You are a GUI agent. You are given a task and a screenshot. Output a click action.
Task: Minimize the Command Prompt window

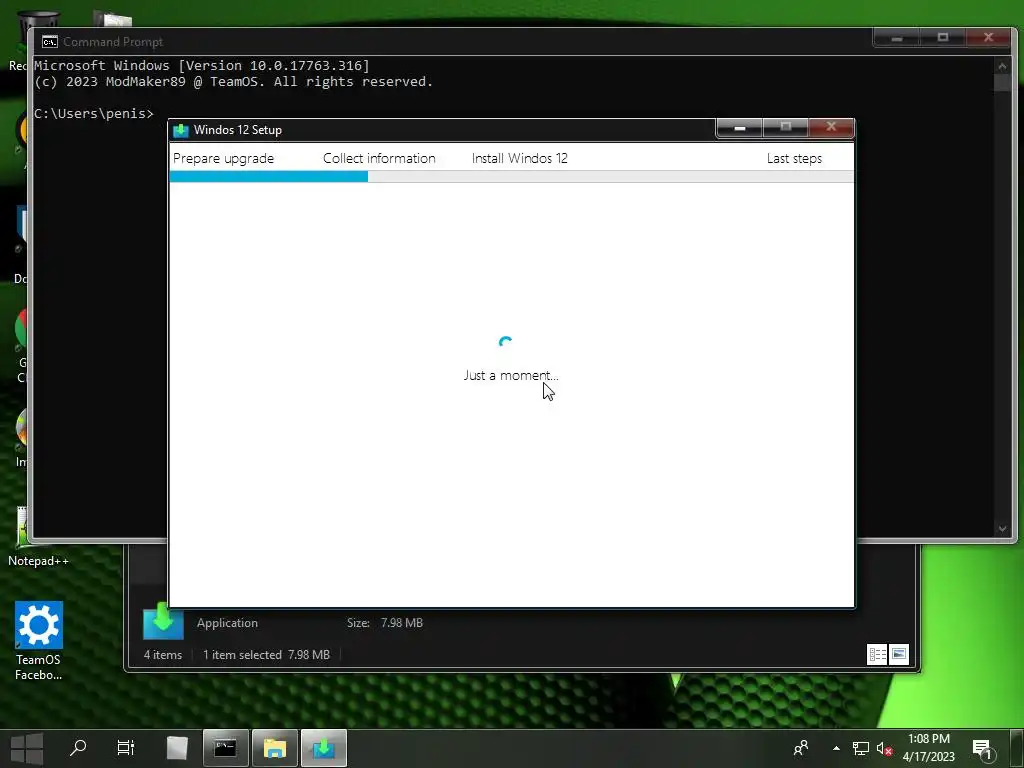(x=897, y=39)
